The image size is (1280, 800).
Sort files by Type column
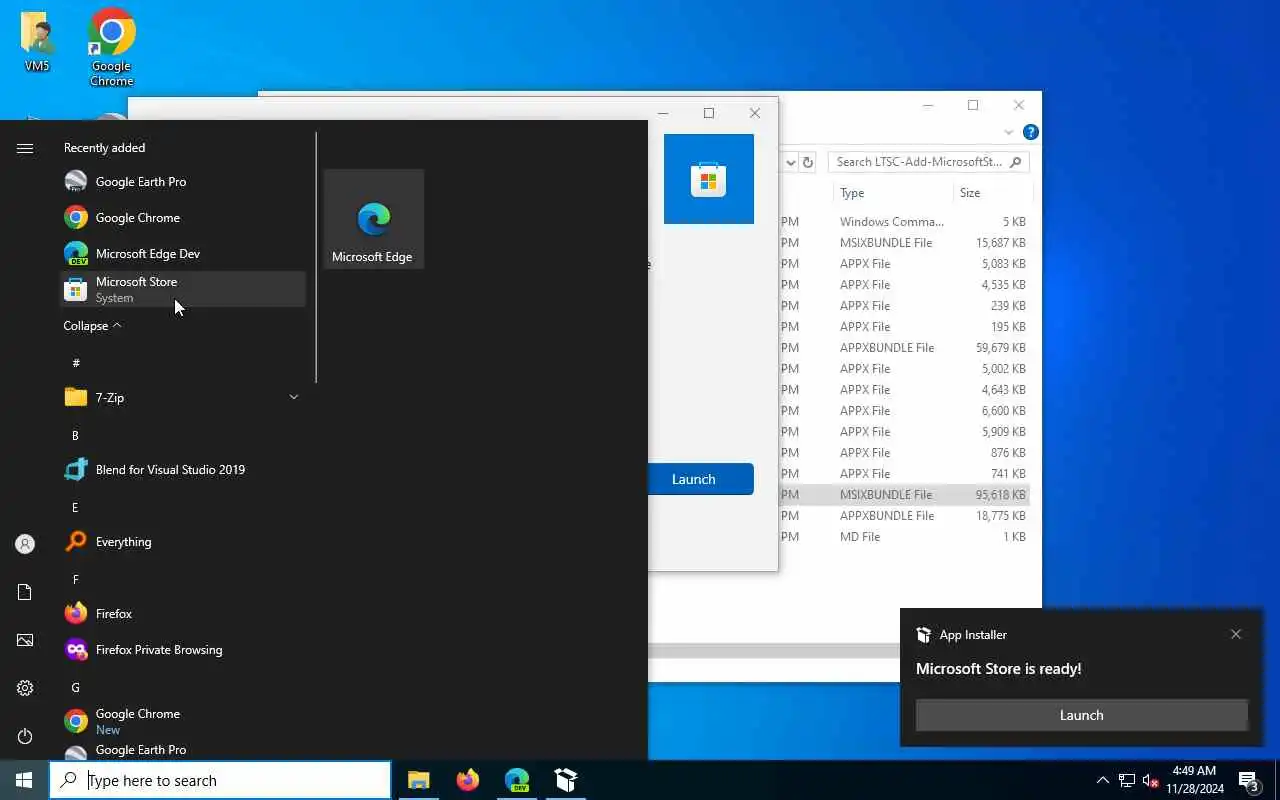pyautogui.click(x=852, y=193)
